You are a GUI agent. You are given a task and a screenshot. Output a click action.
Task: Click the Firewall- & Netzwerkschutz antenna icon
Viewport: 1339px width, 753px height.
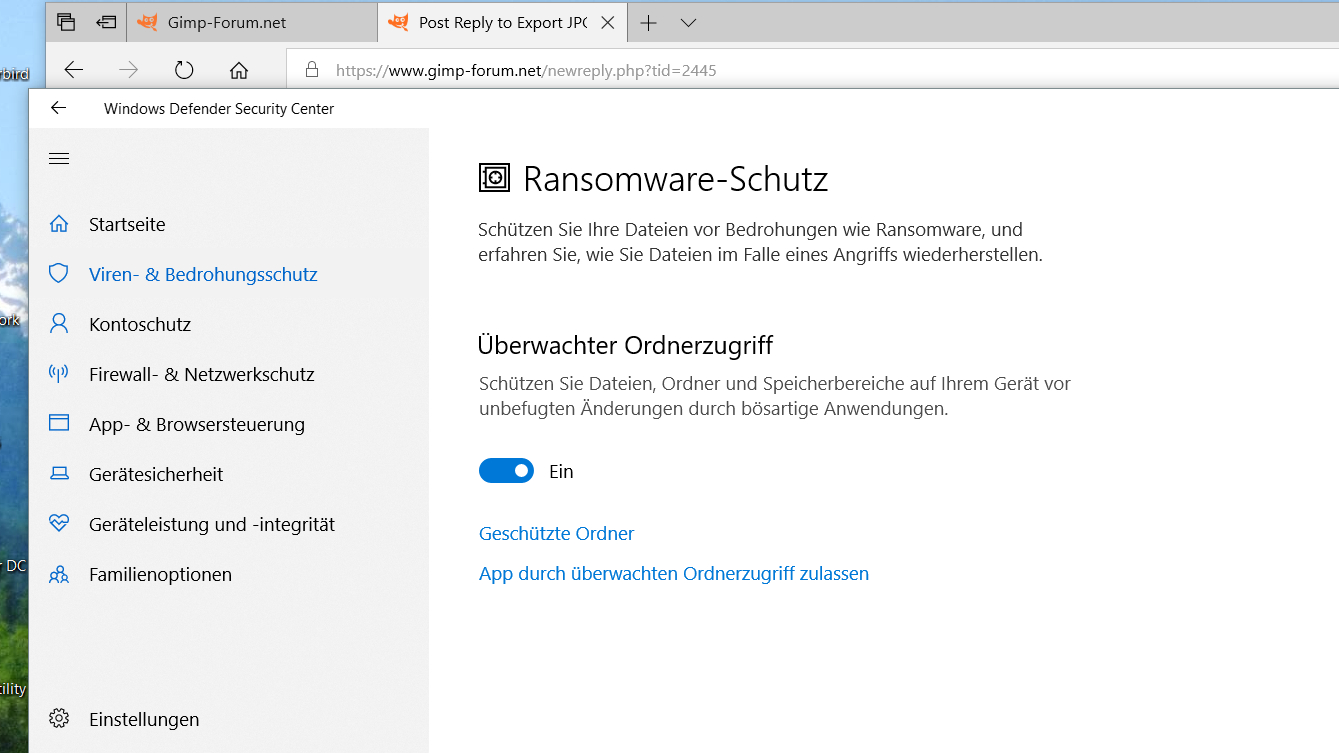pos(59,374)
